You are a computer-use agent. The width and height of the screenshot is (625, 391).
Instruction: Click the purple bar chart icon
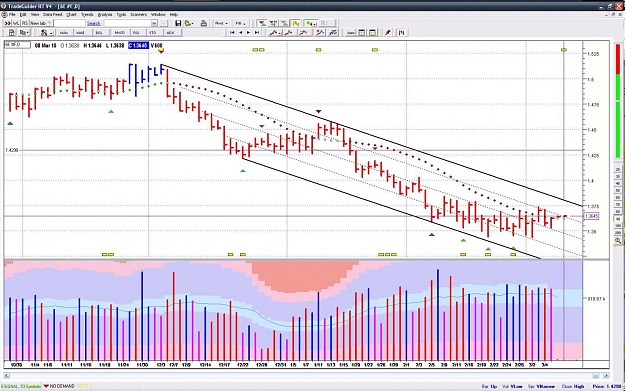pyautogui.click(x=401, y=33)
